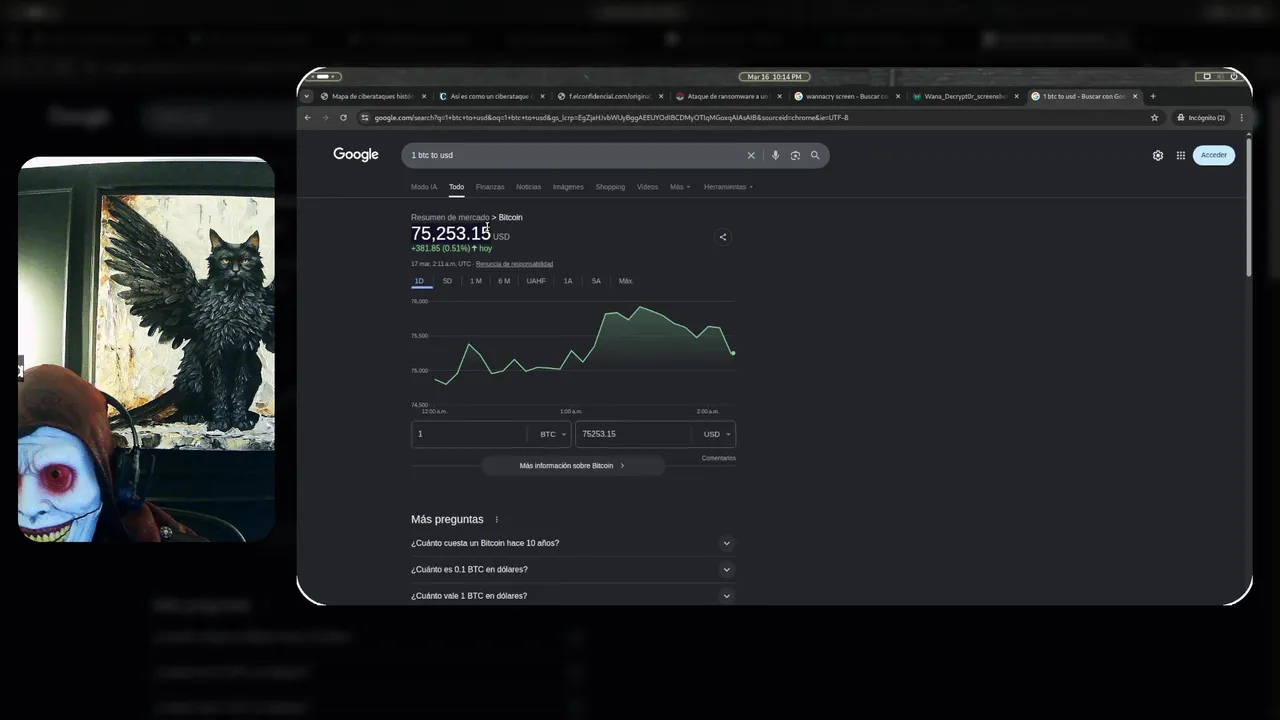Select the Shopping search tab
Screen dimensions: 1280x720
(610, 187)
